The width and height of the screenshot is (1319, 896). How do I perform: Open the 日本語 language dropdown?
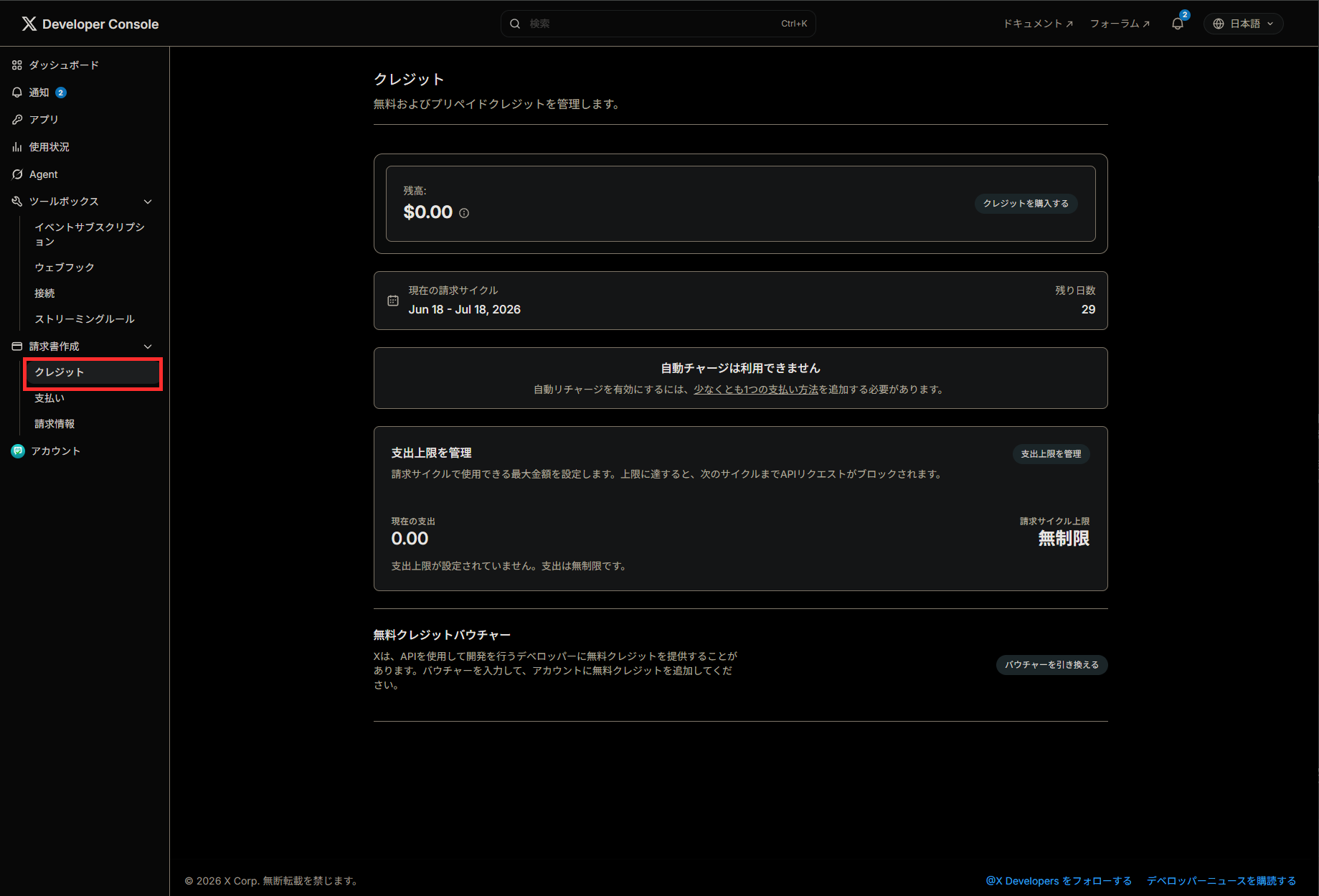click(1244, 24)
